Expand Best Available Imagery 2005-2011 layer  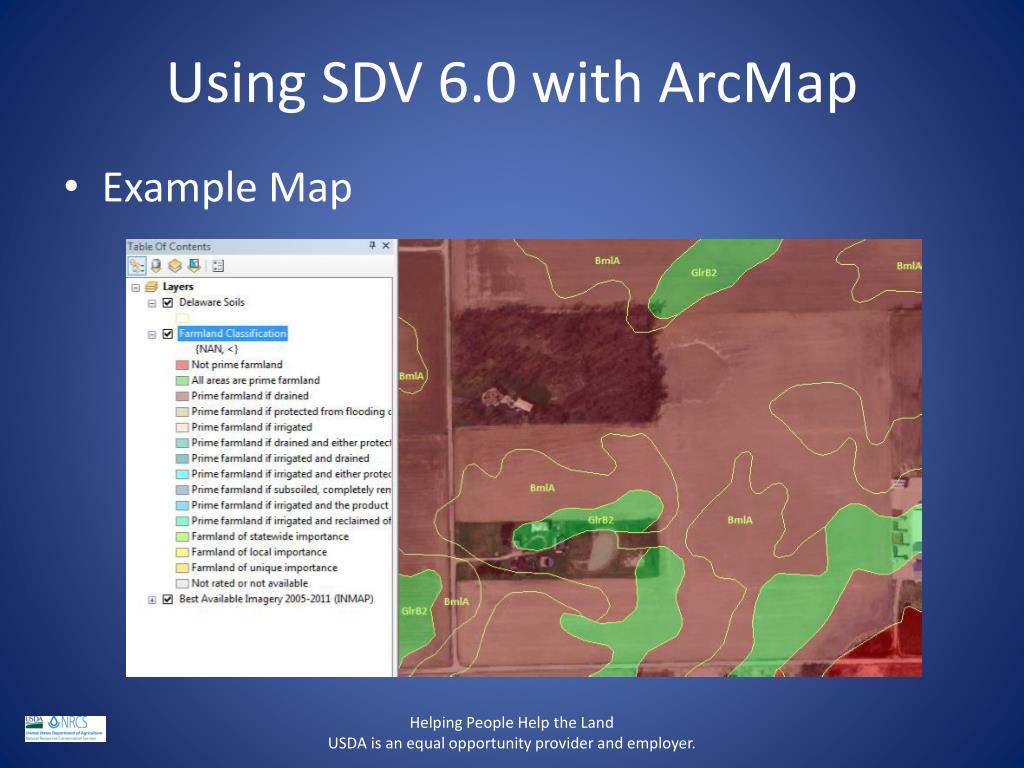(x=152, y=600)
